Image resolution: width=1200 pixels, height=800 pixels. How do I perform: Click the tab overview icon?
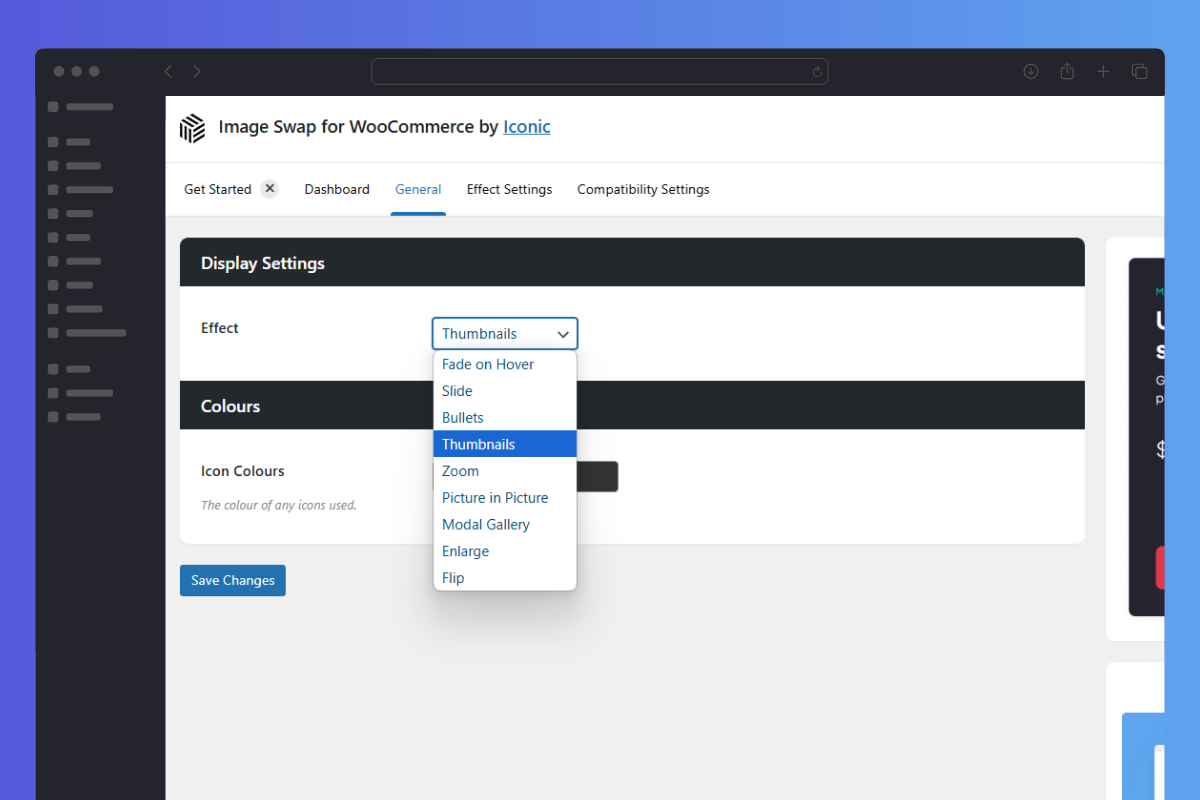[1139, 71]
